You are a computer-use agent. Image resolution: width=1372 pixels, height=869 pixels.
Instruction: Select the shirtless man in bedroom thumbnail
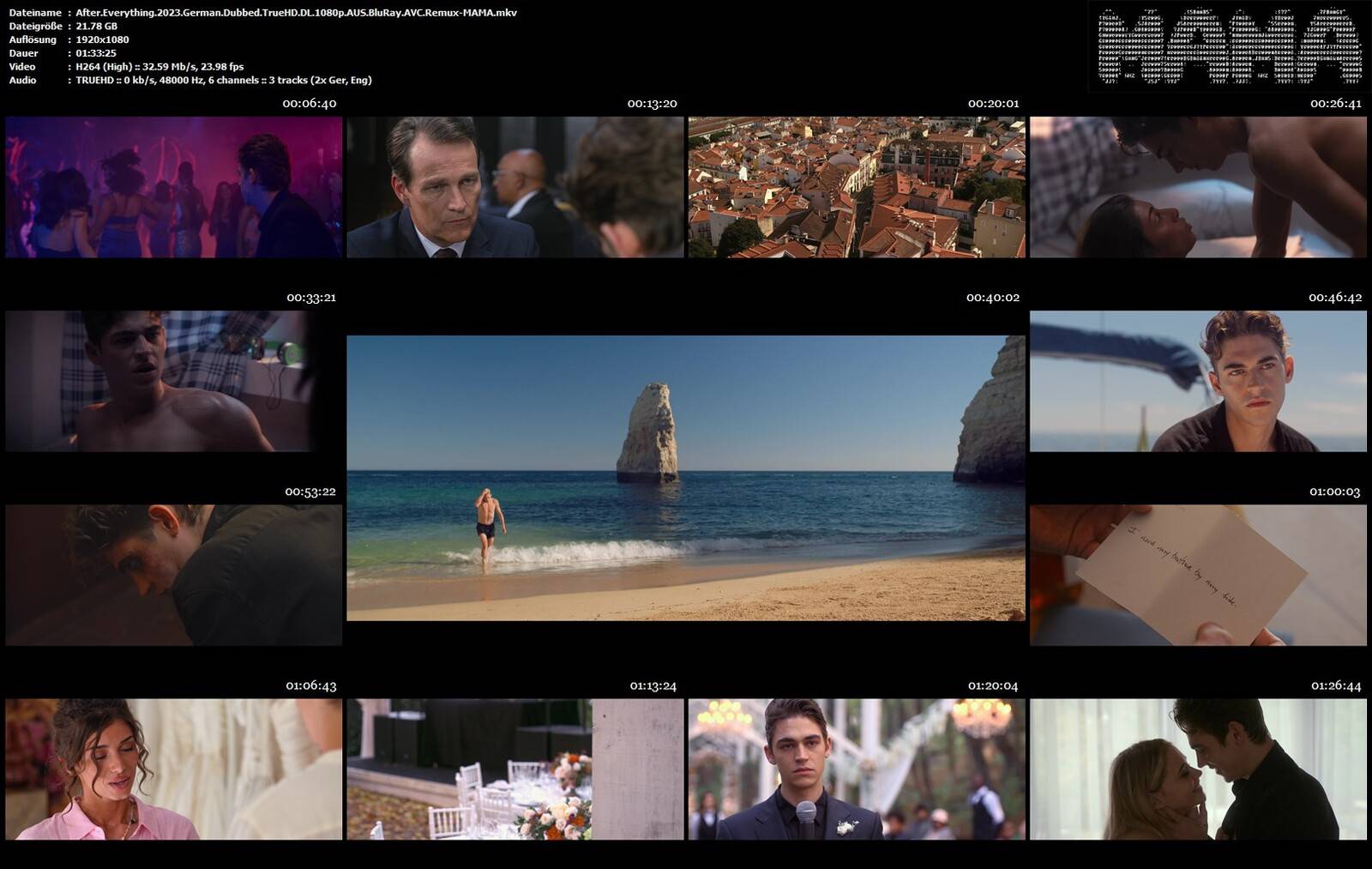click(x=173, y=381)
